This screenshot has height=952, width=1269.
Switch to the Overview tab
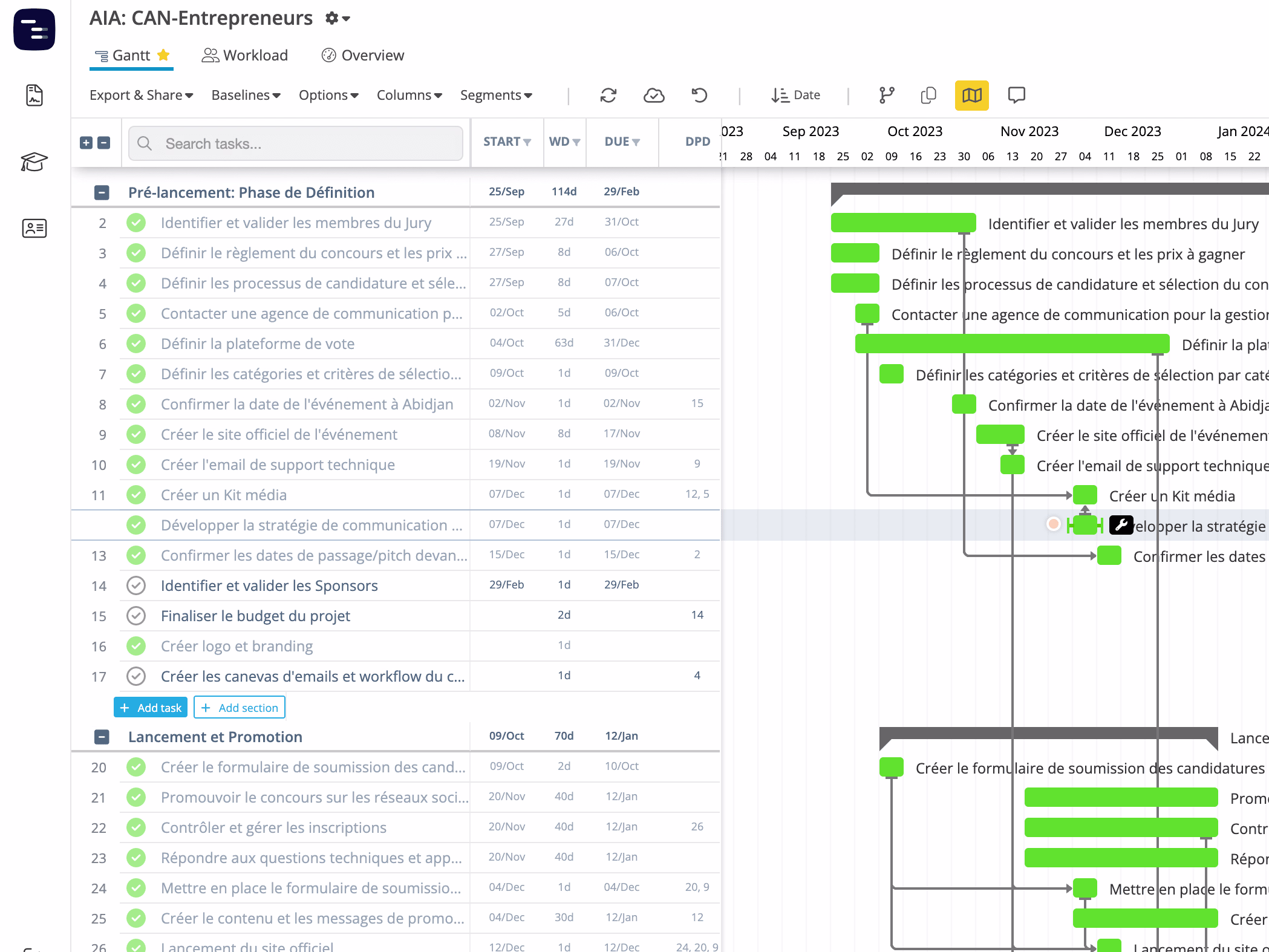pos(363,56)
